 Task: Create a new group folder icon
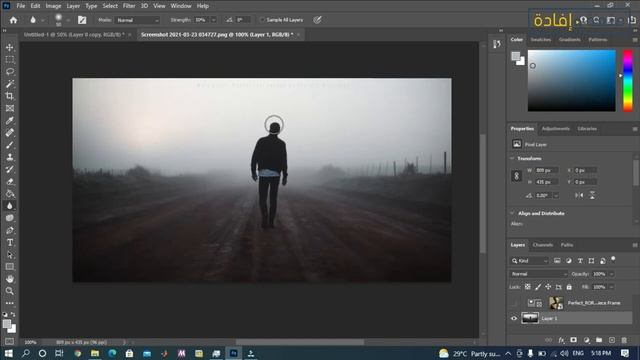599,340
